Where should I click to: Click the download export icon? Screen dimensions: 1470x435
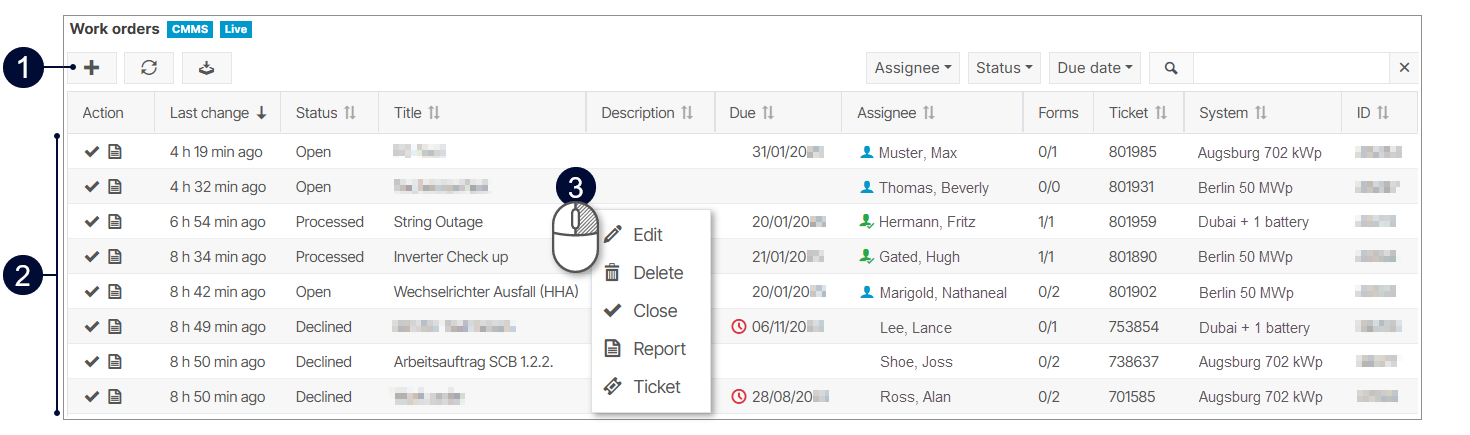(206, 68)
